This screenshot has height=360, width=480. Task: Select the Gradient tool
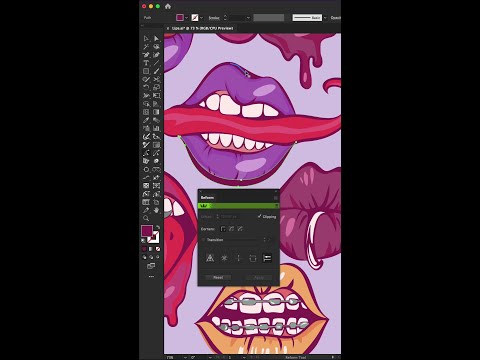tap(156, 112)
